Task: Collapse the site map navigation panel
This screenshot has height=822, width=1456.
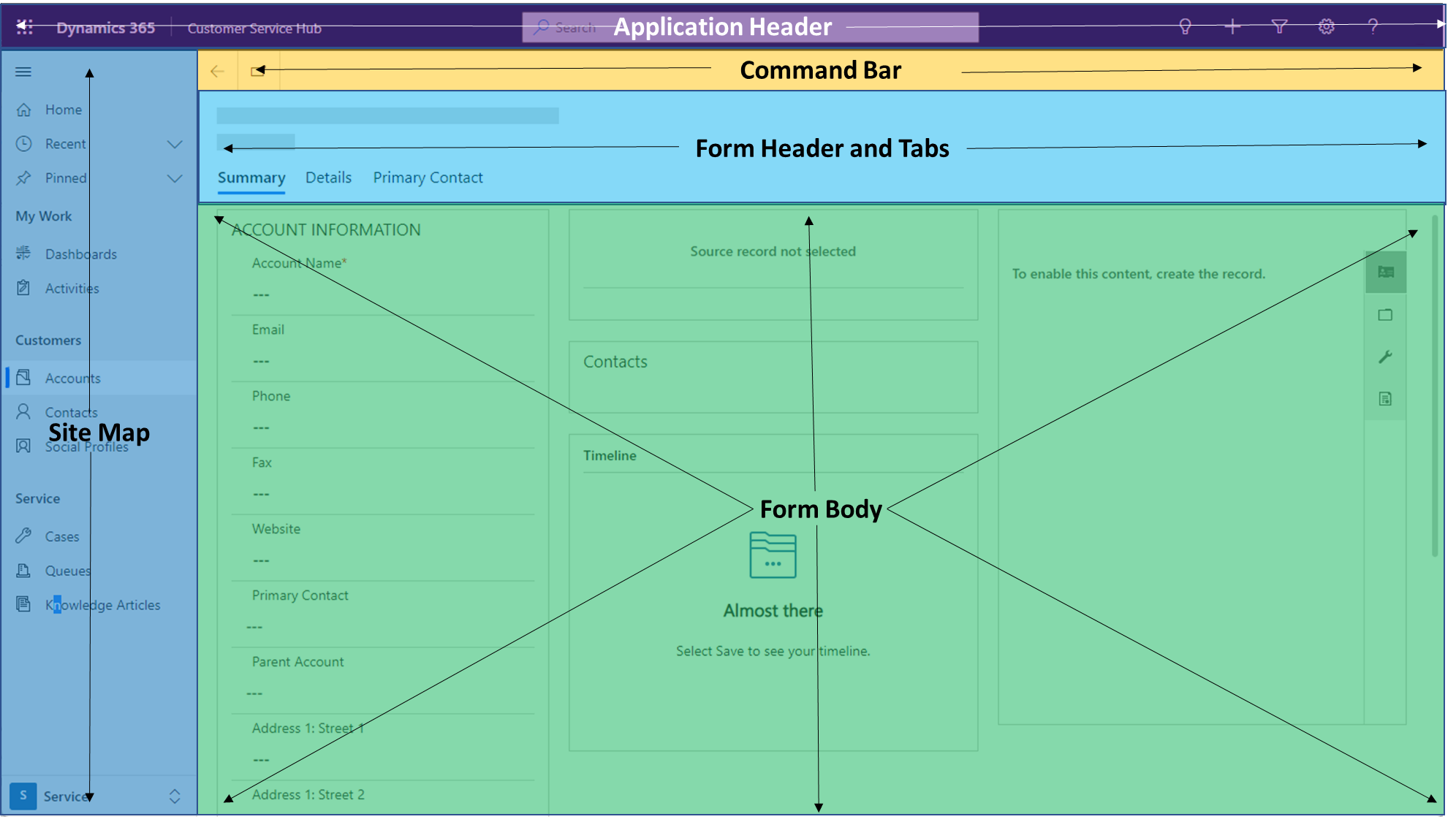Action: point(23,71)
